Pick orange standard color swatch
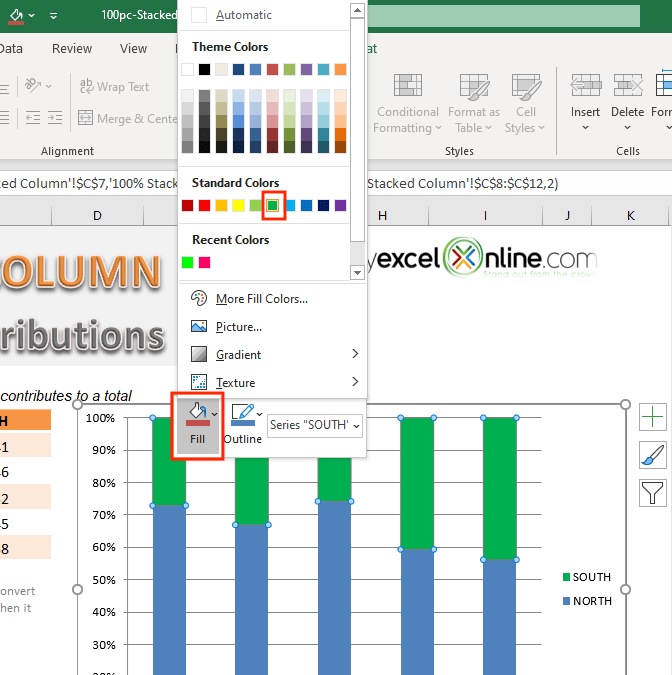672x675 pixels. pyautogui.click(x=221, y=206)
